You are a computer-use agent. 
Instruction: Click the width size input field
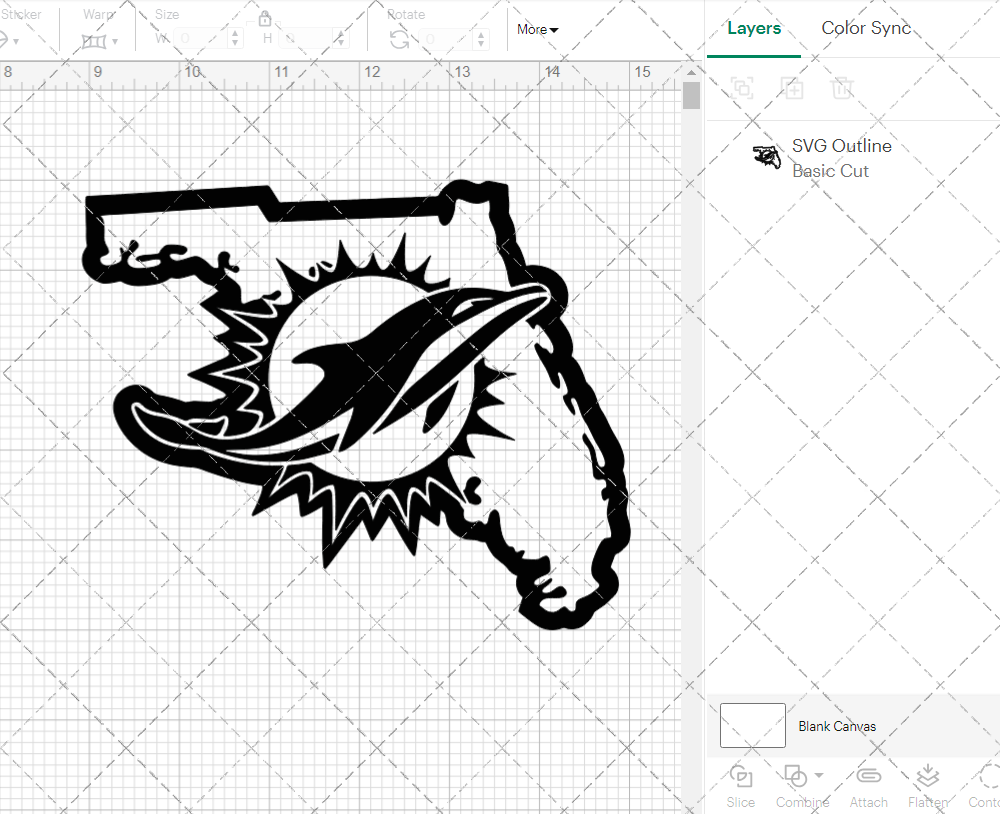[205, 39]
